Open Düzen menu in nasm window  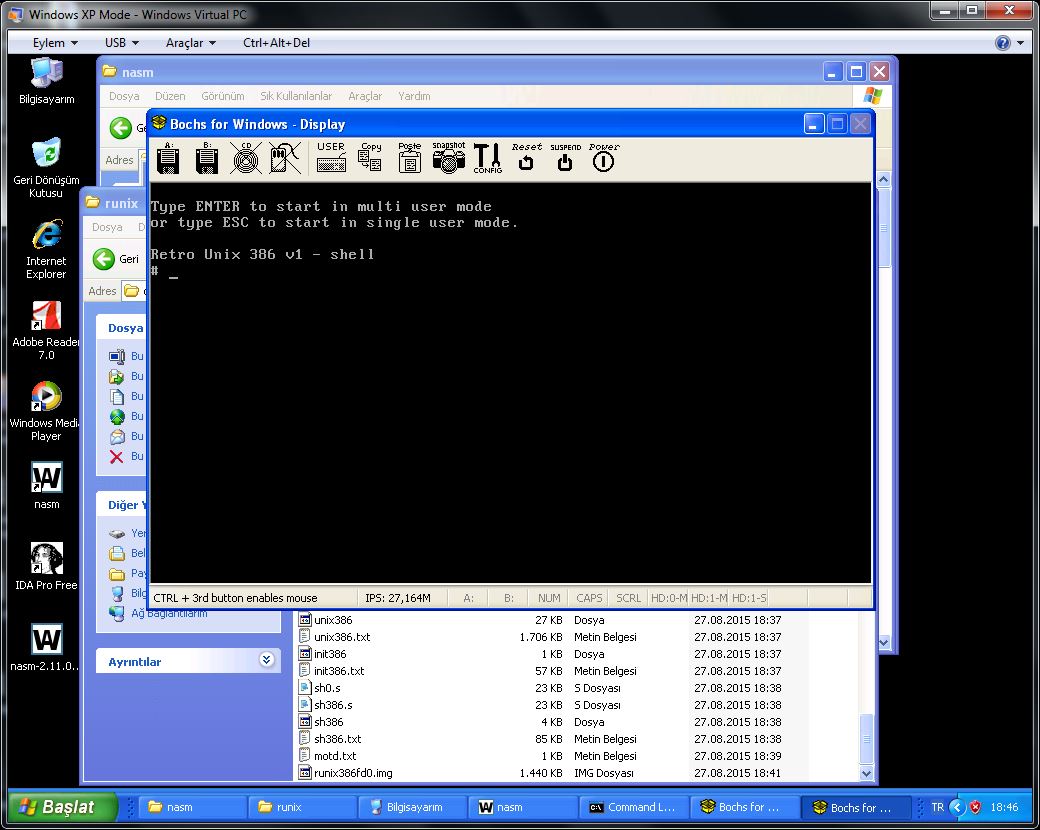(x=170, y=96)
